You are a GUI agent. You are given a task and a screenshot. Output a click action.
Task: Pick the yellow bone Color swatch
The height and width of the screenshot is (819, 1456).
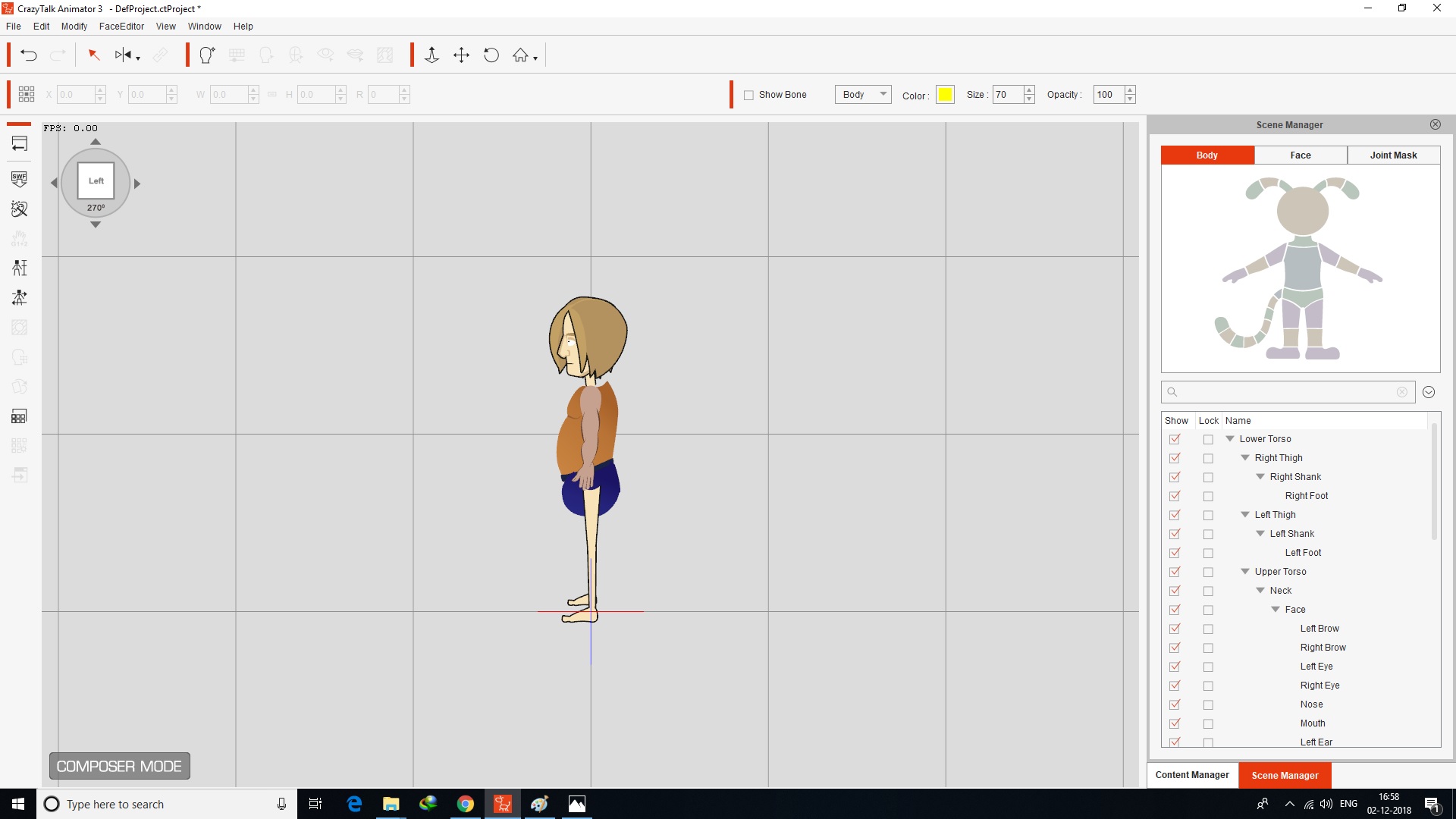point(945,94)
